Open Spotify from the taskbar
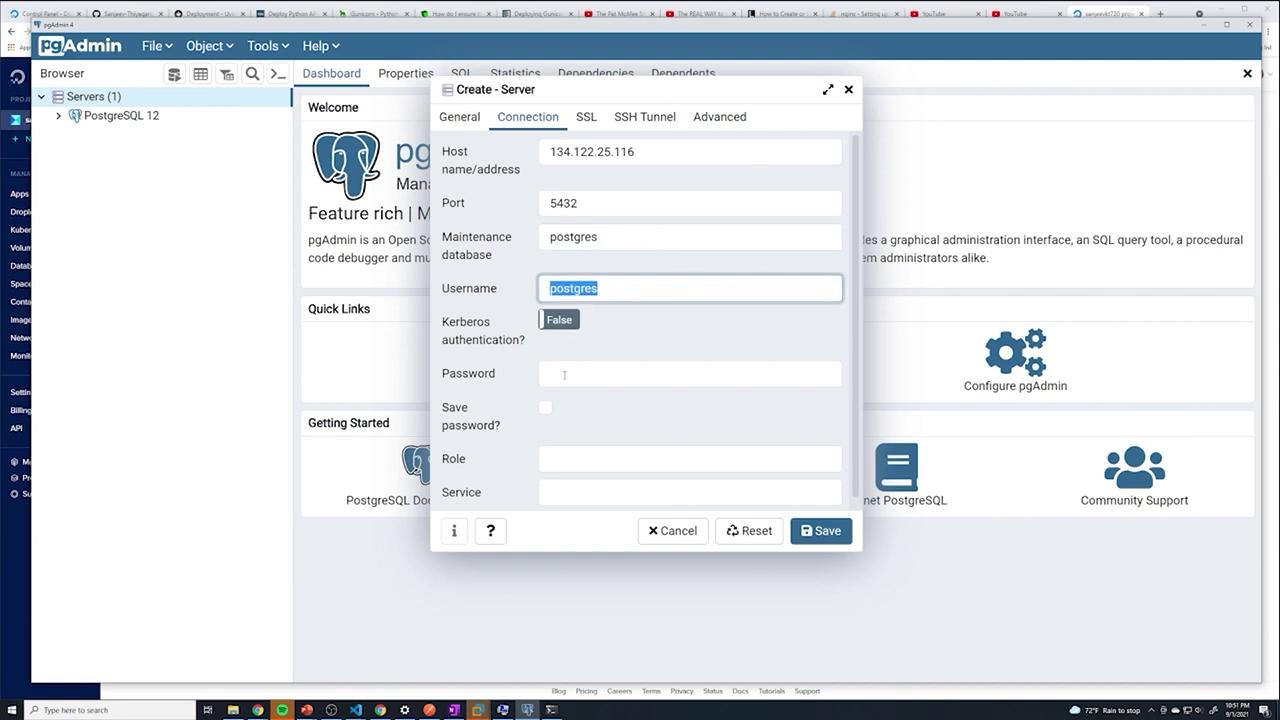The image size is (1280, 720). point(282,710)
